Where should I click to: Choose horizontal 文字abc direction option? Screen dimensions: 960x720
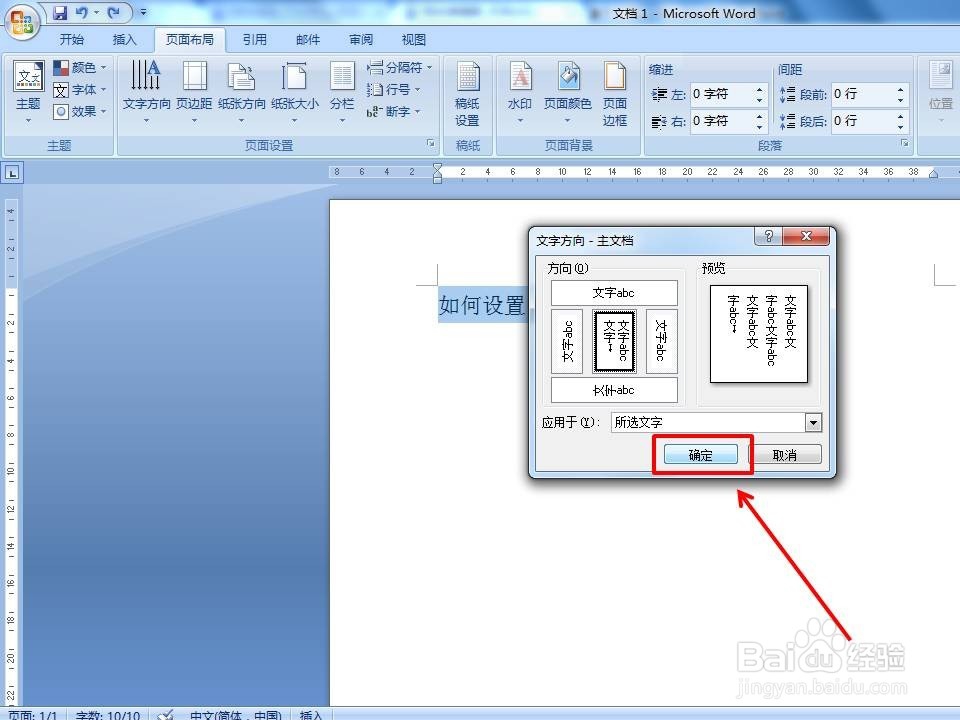pos(614,293)
